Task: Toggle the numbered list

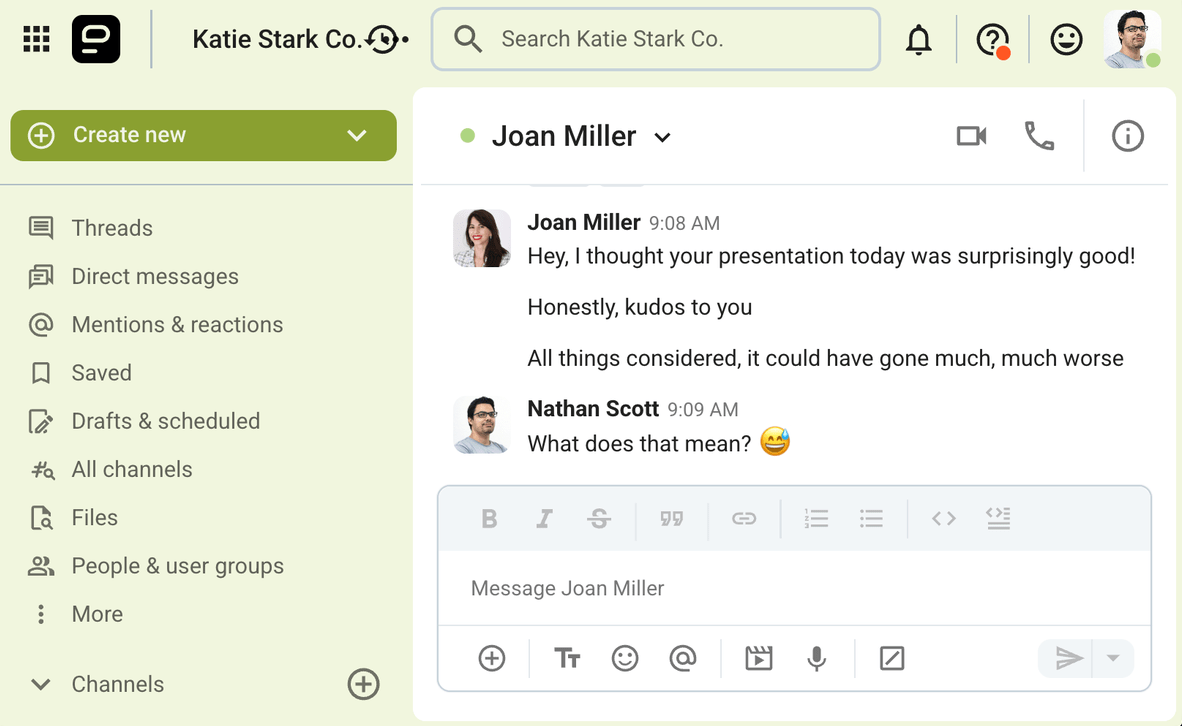Action: [816, 519]
